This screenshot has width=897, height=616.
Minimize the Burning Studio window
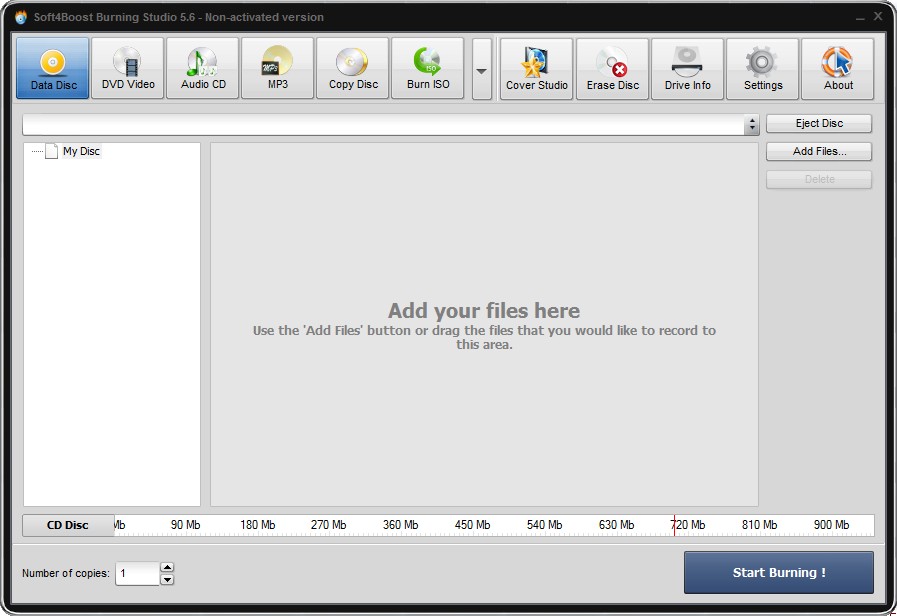click(x=860, y=18)
